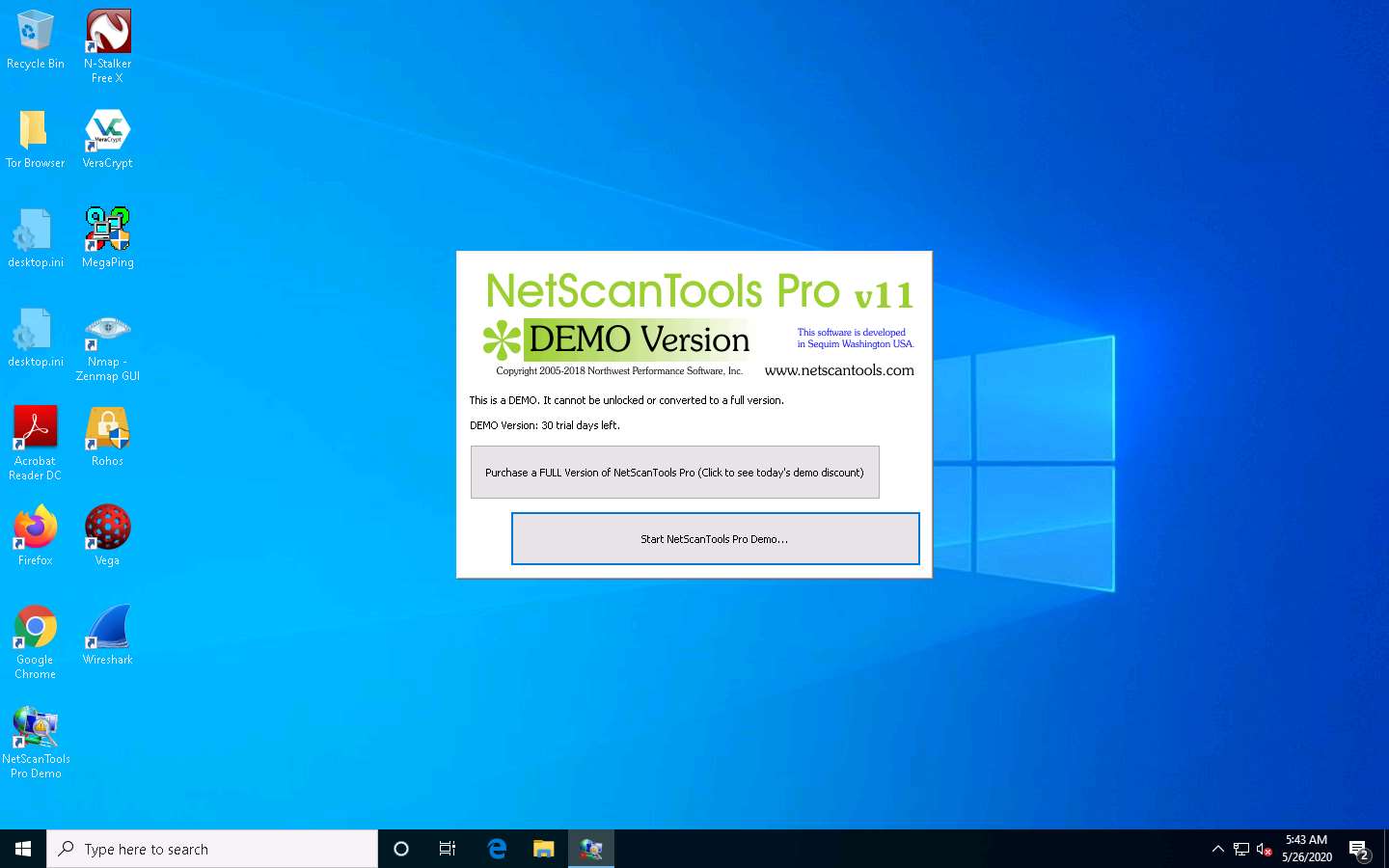Click "developed in Sequim Washington USA" text

point(855,338)
